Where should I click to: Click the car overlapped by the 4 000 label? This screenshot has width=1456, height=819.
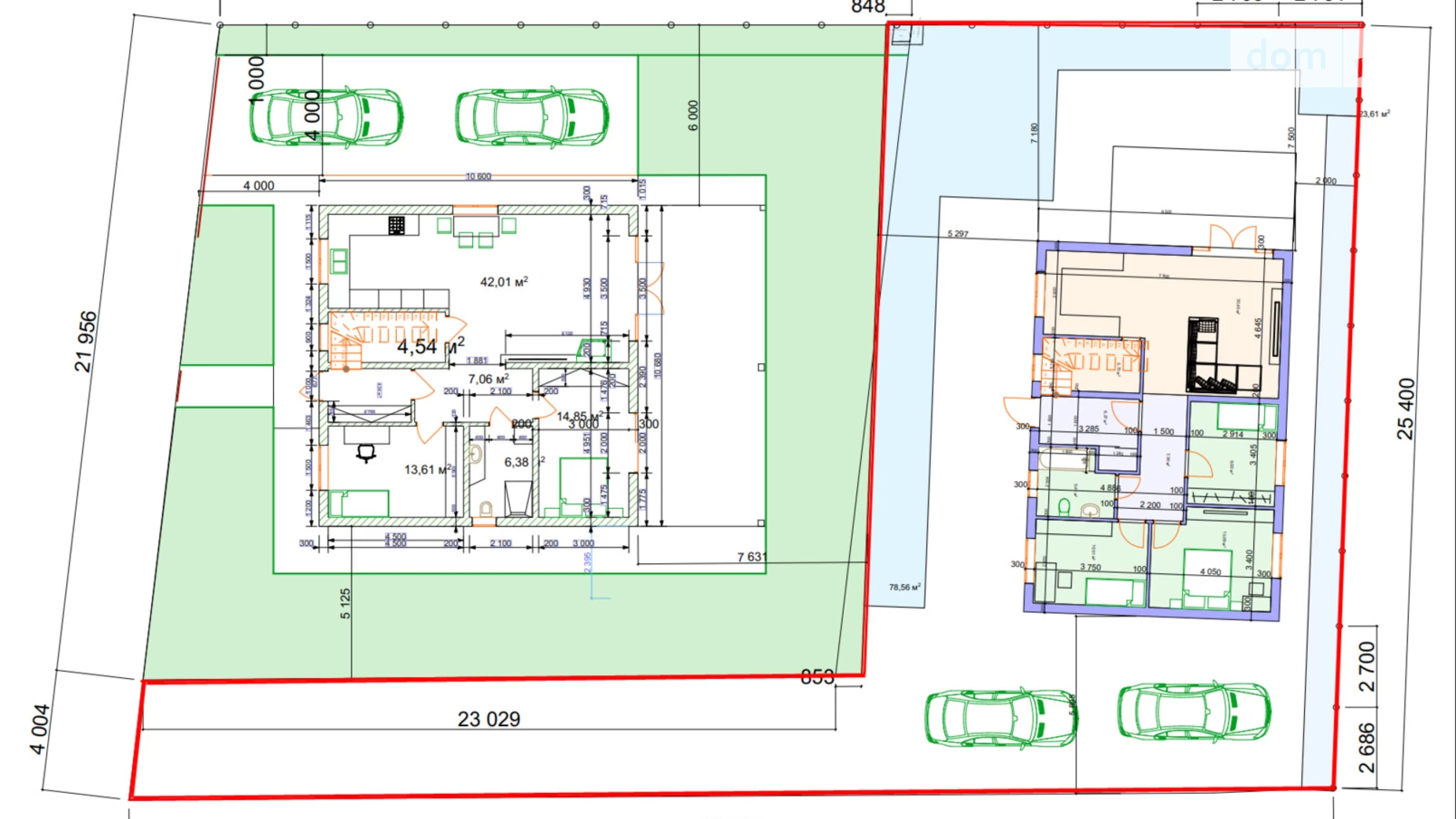pos(327,117)
